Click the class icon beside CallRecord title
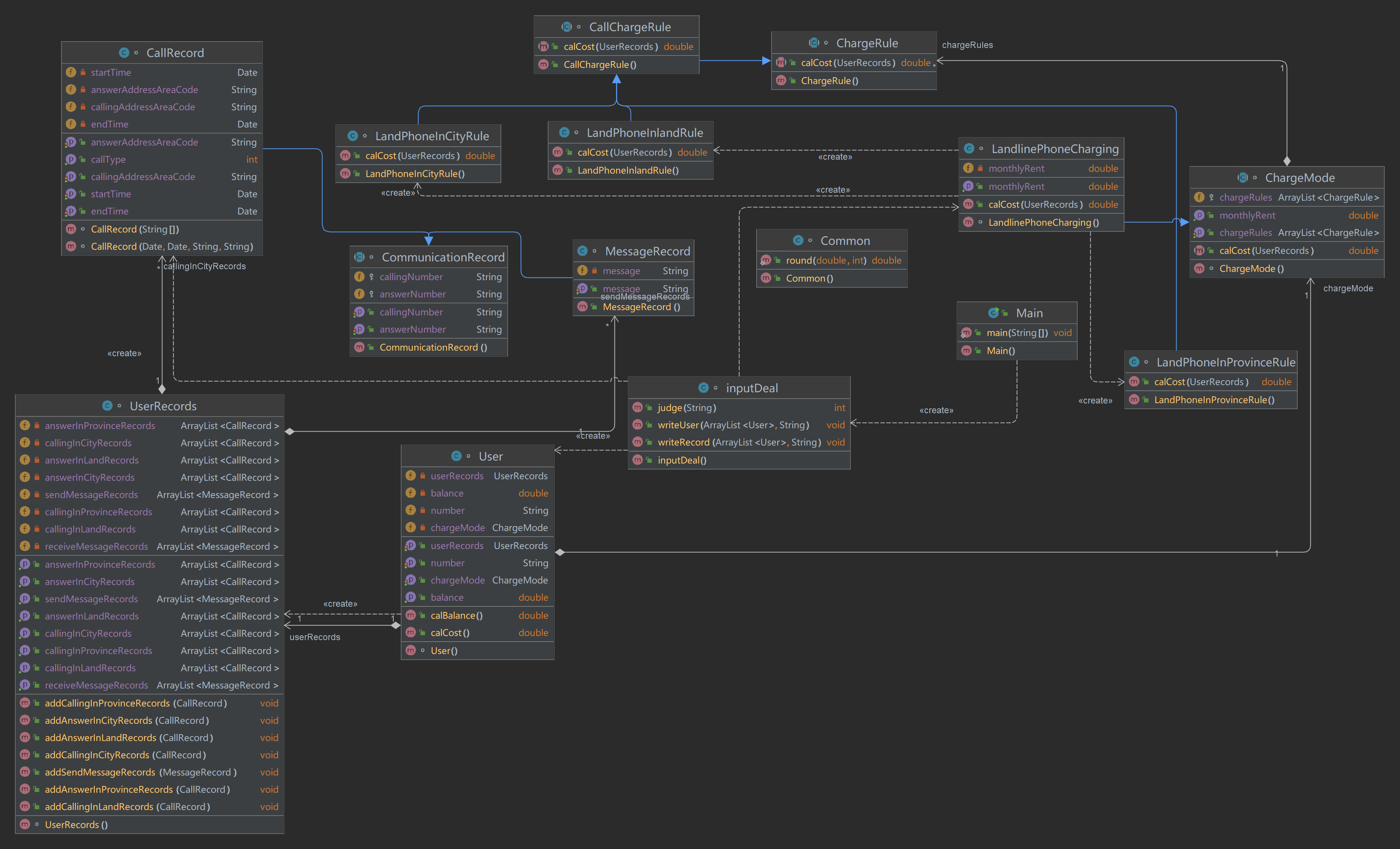 (x=124, y=53)
